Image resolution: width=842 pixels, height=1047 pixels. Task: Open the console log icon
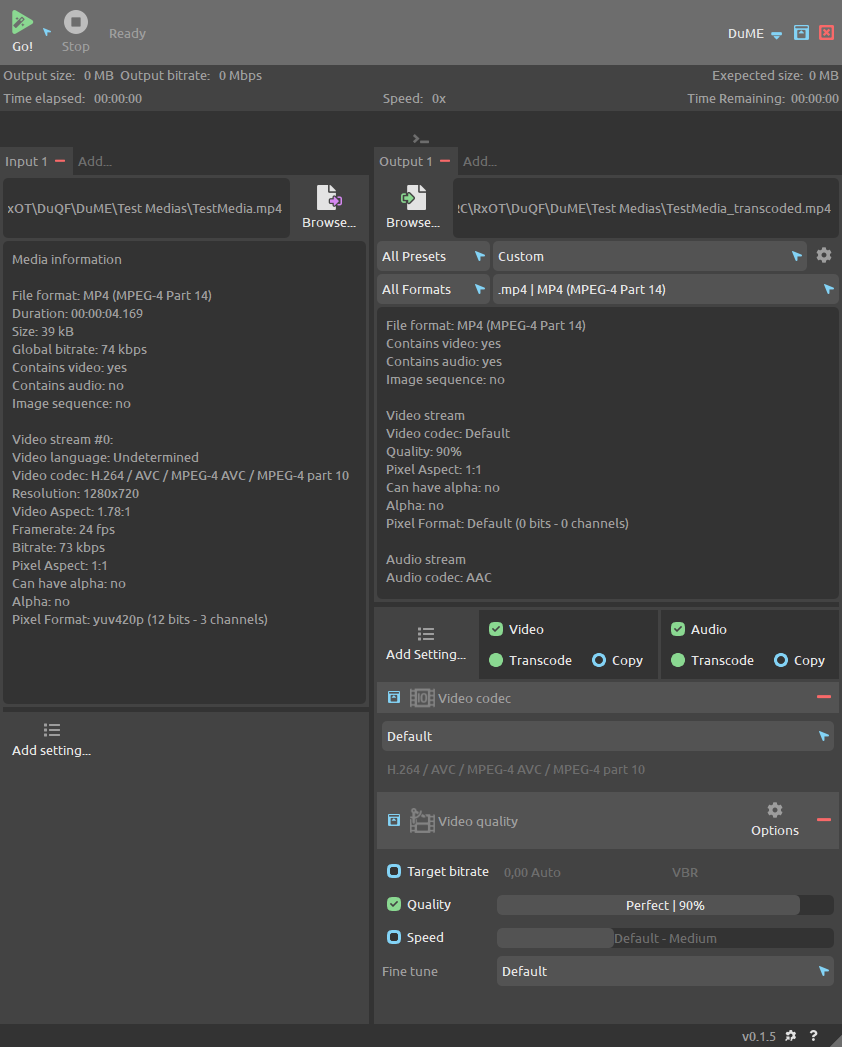[421, 139]
